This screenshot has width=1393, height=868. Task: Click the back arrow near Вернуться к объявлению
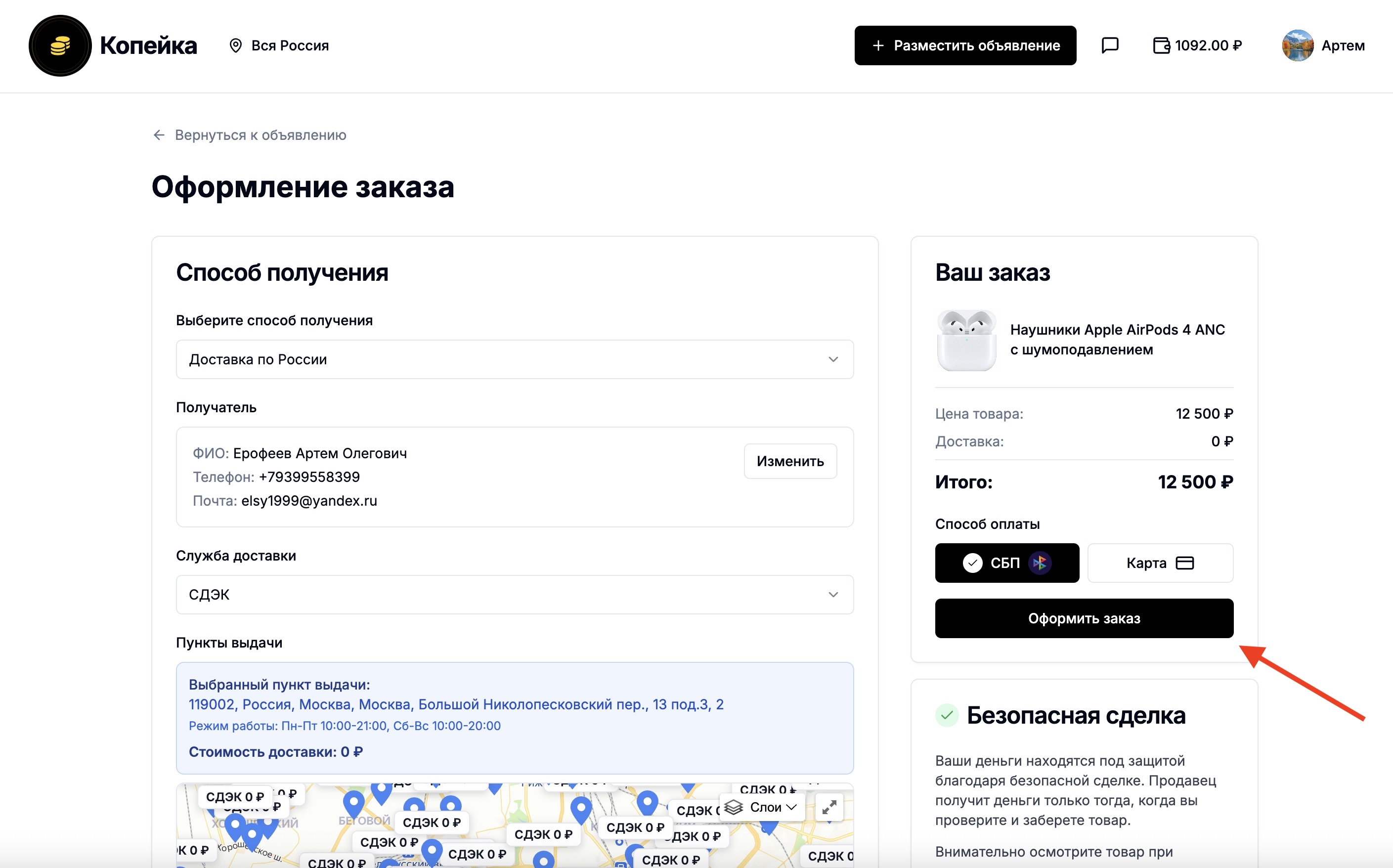(159, 135)
